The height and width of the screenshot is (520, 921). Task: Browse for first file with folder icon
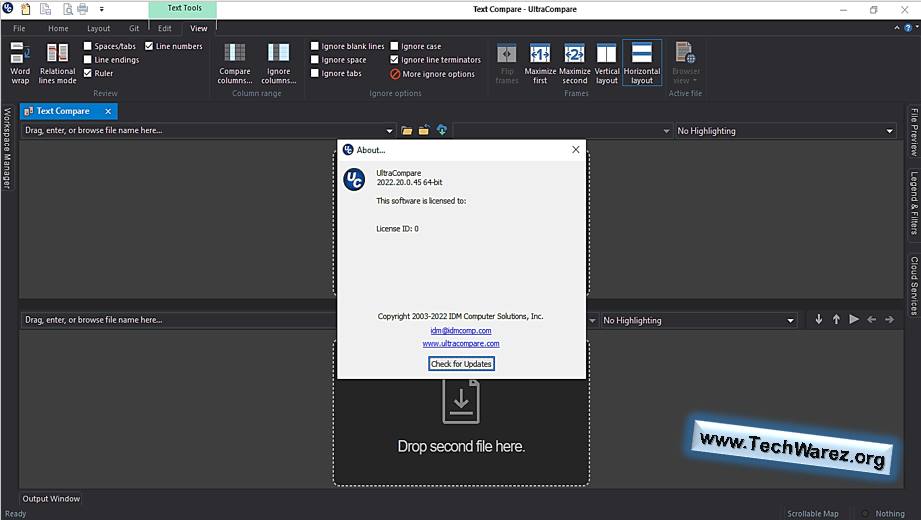(406, 130)
